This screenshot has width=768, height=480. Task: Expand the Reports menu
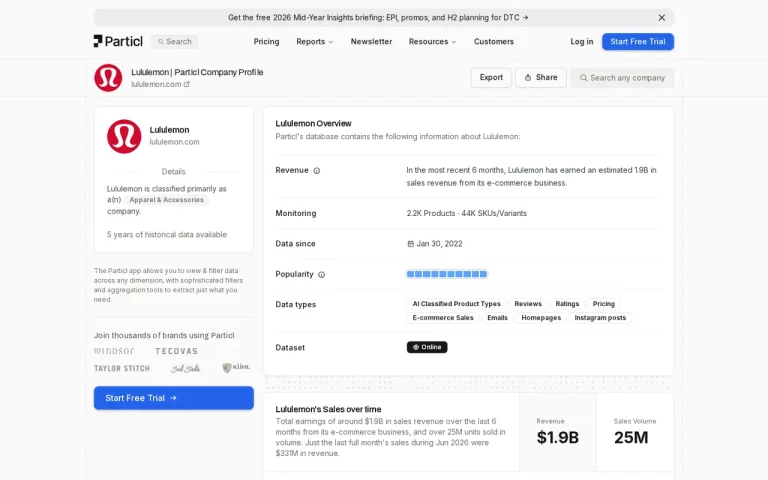pos(314,42)
